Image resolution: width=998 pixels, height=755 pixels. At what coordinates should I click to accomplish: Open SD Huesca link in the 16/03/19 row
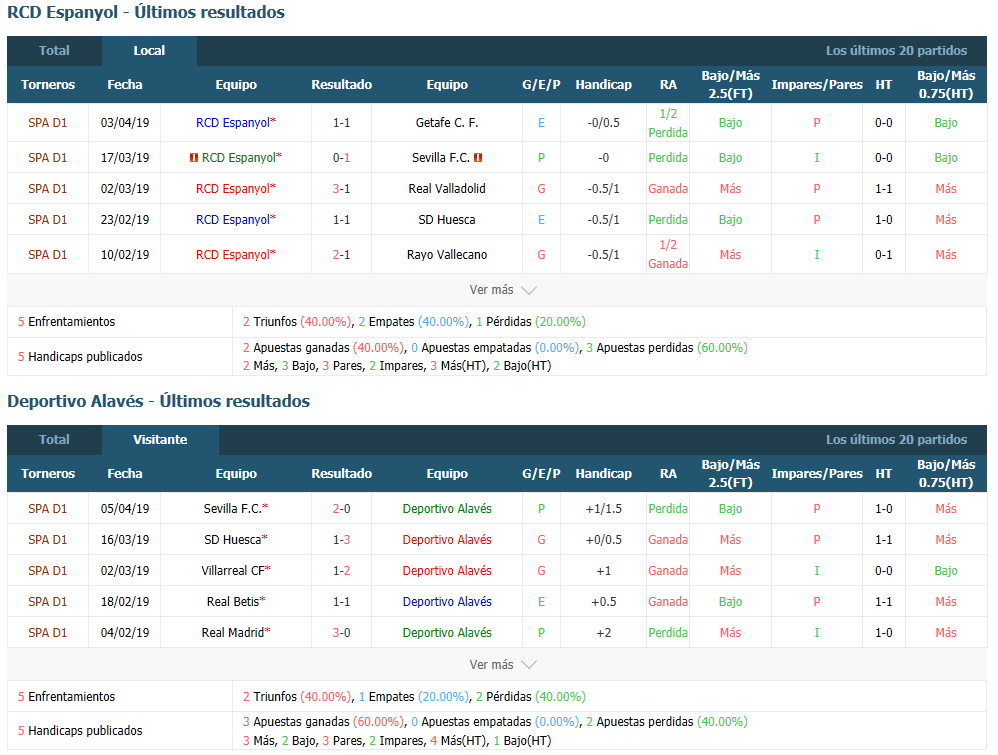point(232,540)
